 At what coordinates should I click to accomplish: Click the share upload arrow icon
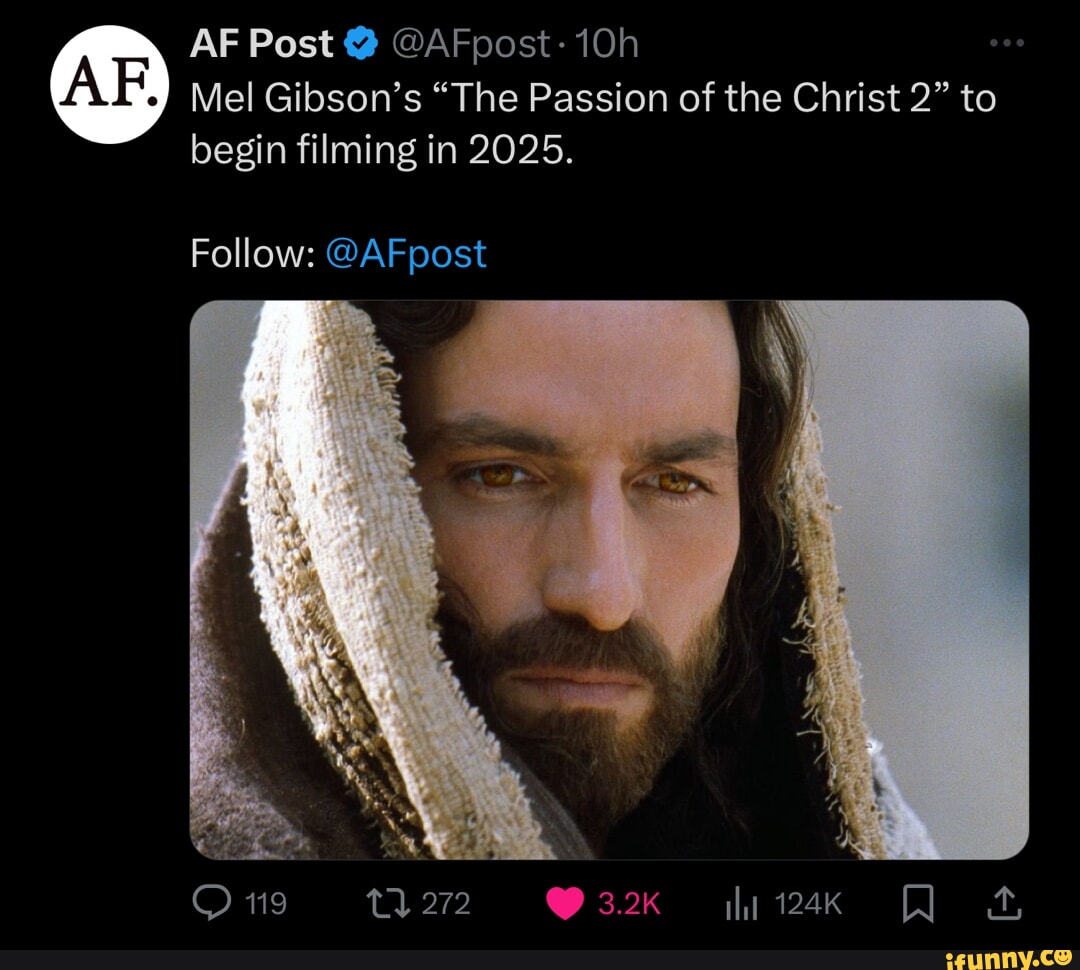point(1004,902)
